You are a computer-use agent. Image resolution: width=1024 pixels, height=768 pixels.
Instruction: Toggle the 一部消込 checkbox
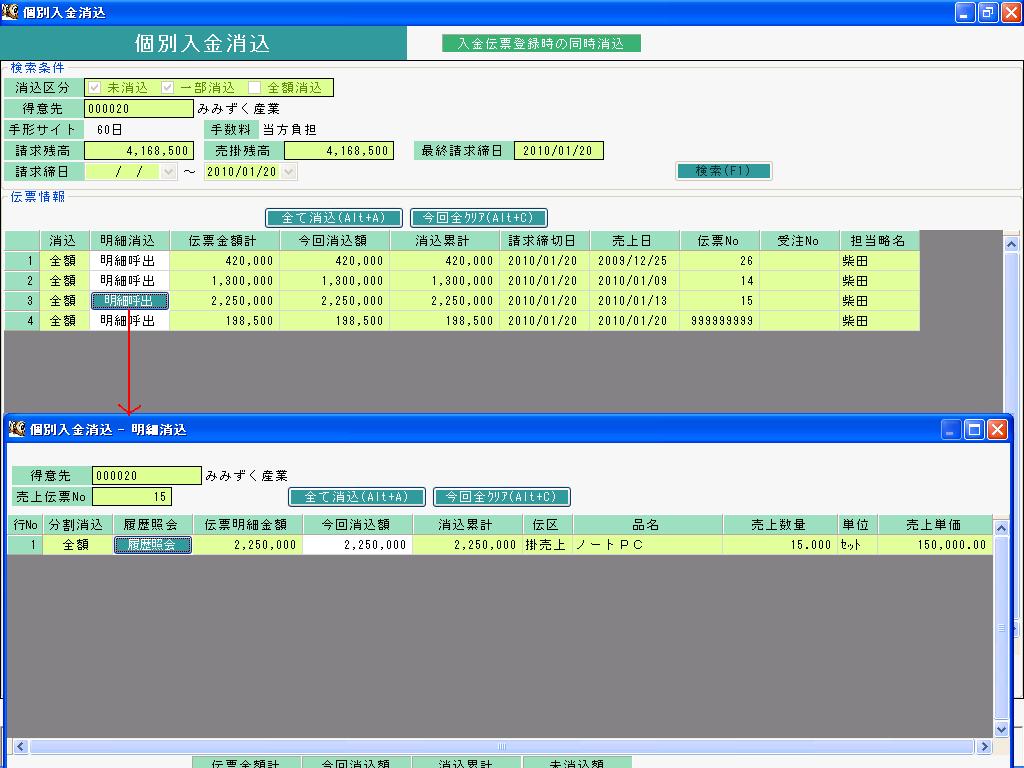click(168, 88)
